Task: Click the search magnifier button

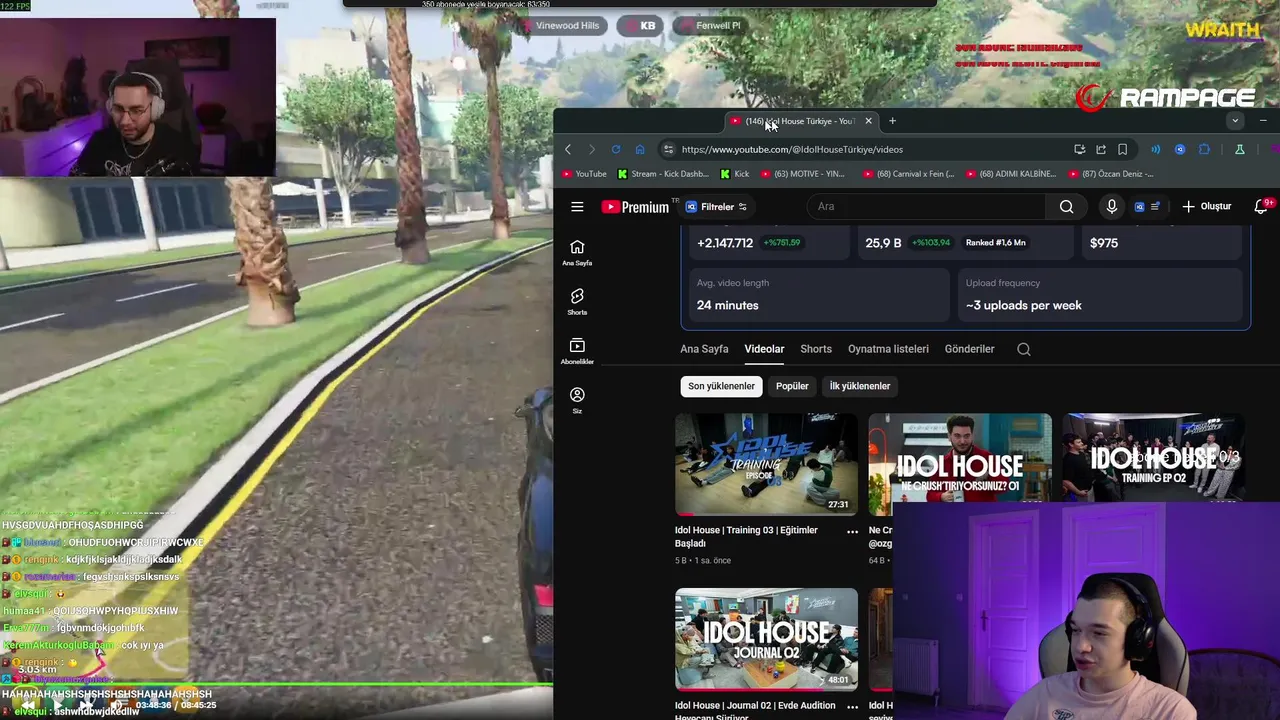Action: tap(1066, 207)
